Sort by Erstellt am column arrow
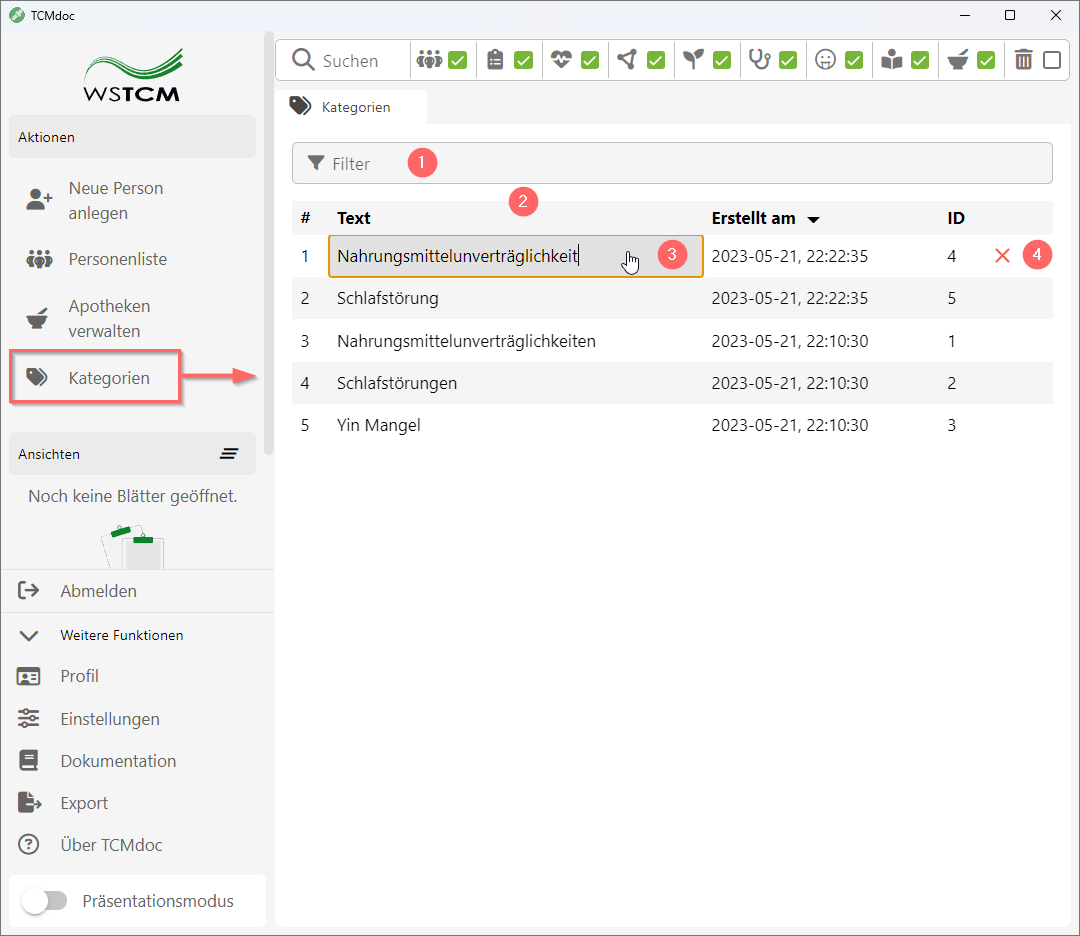 coord(814,219)
